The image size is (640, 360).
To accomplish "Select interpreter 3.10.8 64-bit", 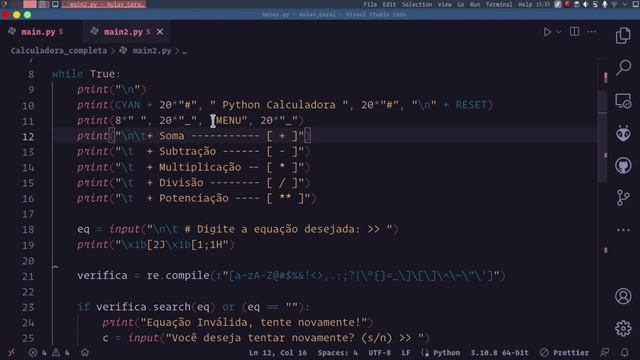I will tap(499, 353).
